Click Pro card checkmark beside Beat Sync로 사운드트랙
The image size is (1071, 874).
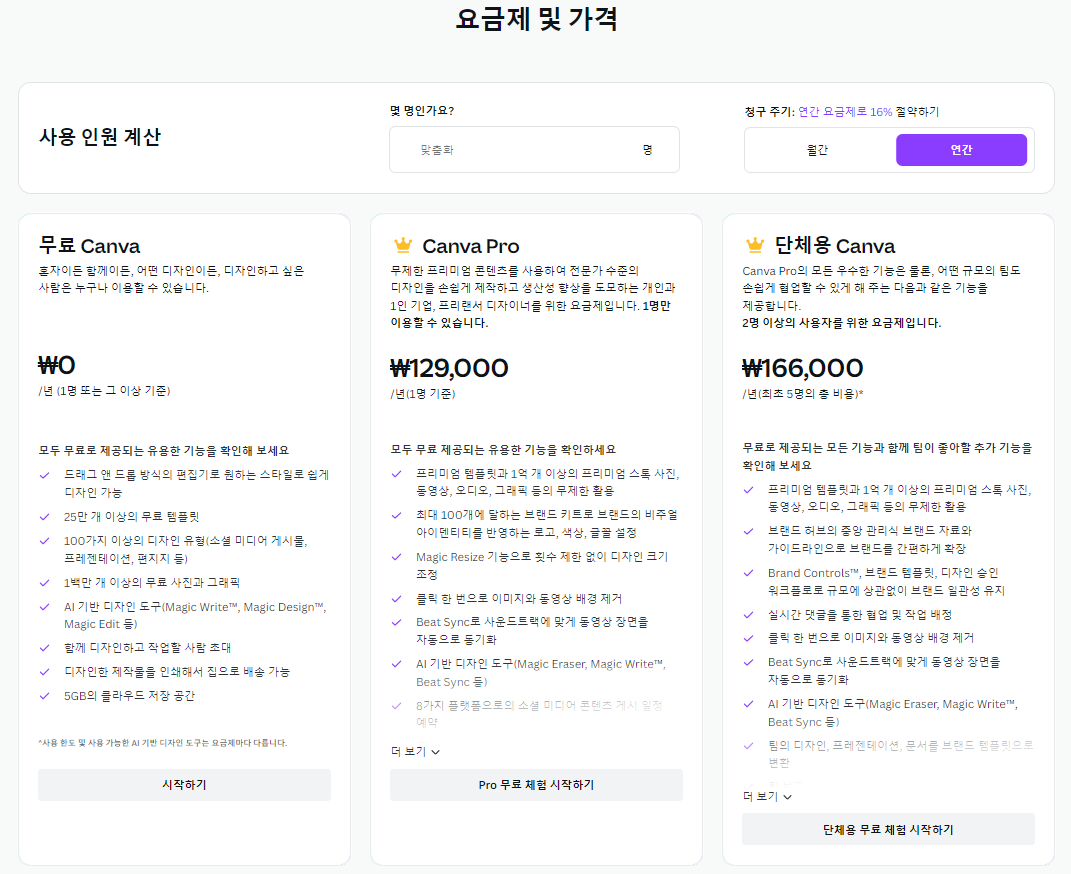[397, 622]
